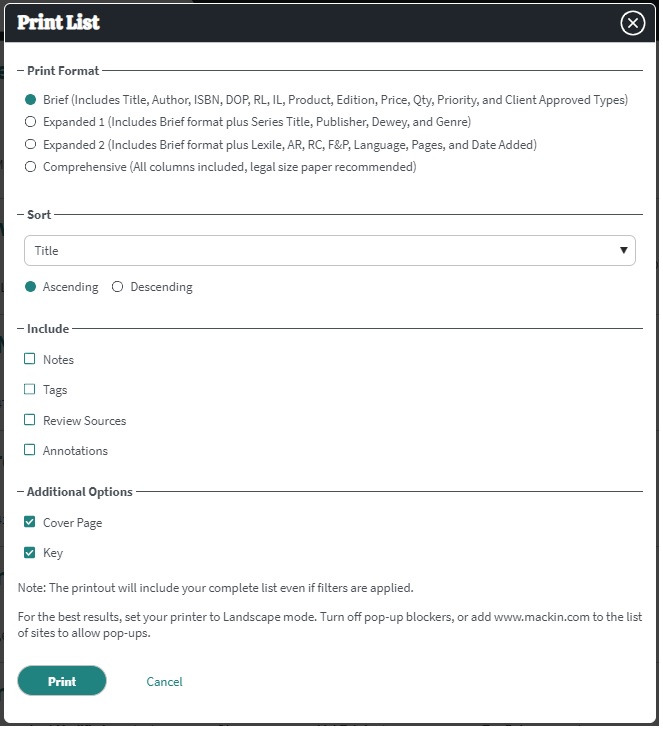Select Comprehensive print format option
This screenshot has width=663, height=732.
click(30, 167)
